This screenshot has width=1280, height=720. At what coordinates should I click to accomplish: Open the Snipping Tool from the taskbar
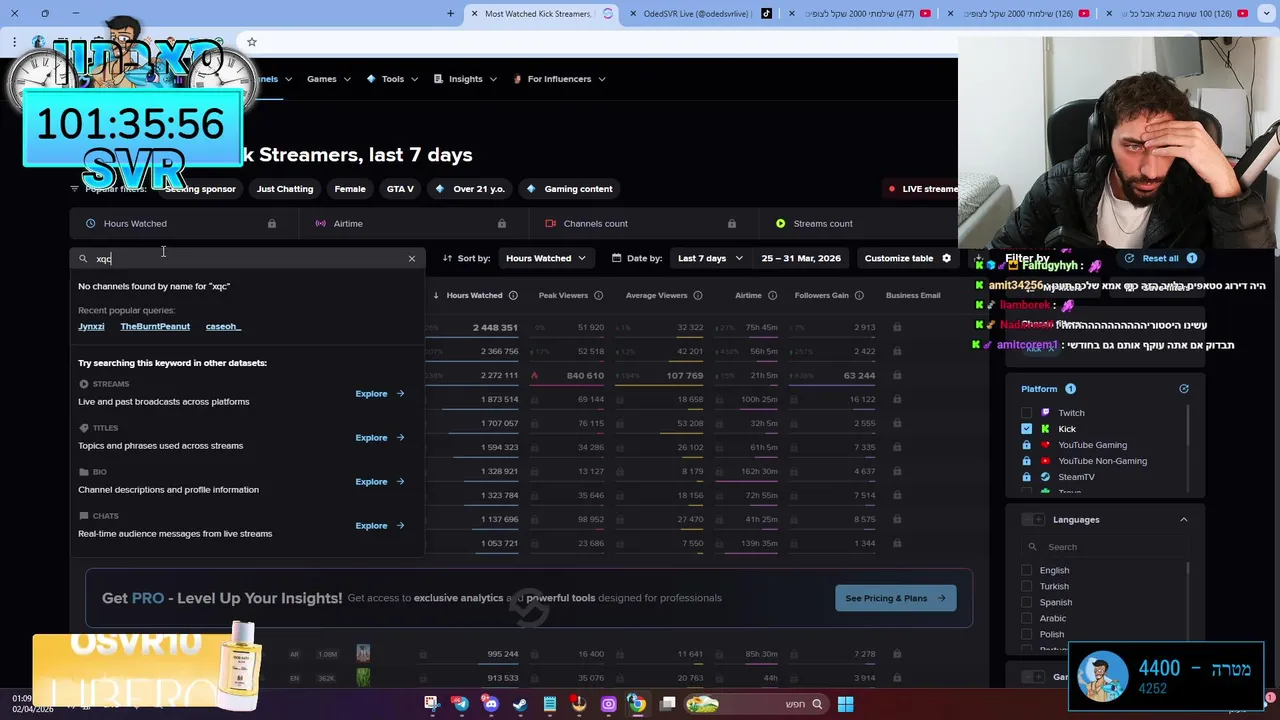point(431,704)
